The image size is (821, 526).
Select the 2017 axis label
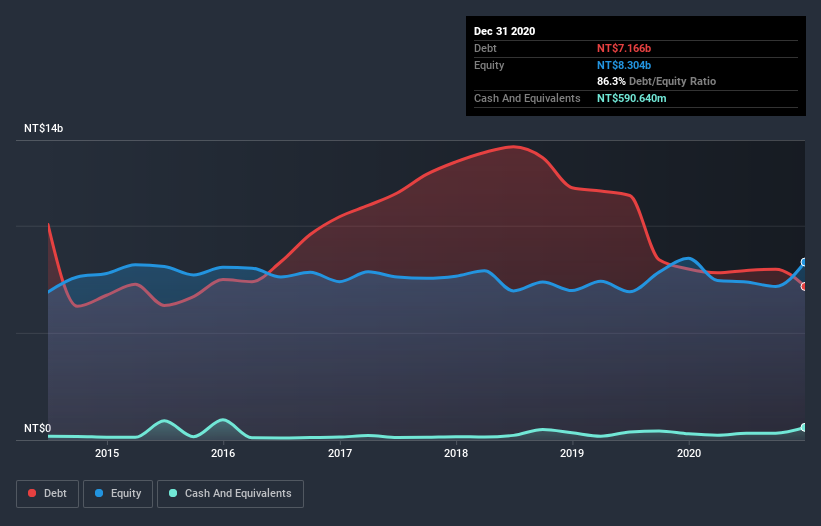pyautogui.click(x=340, y=453)
